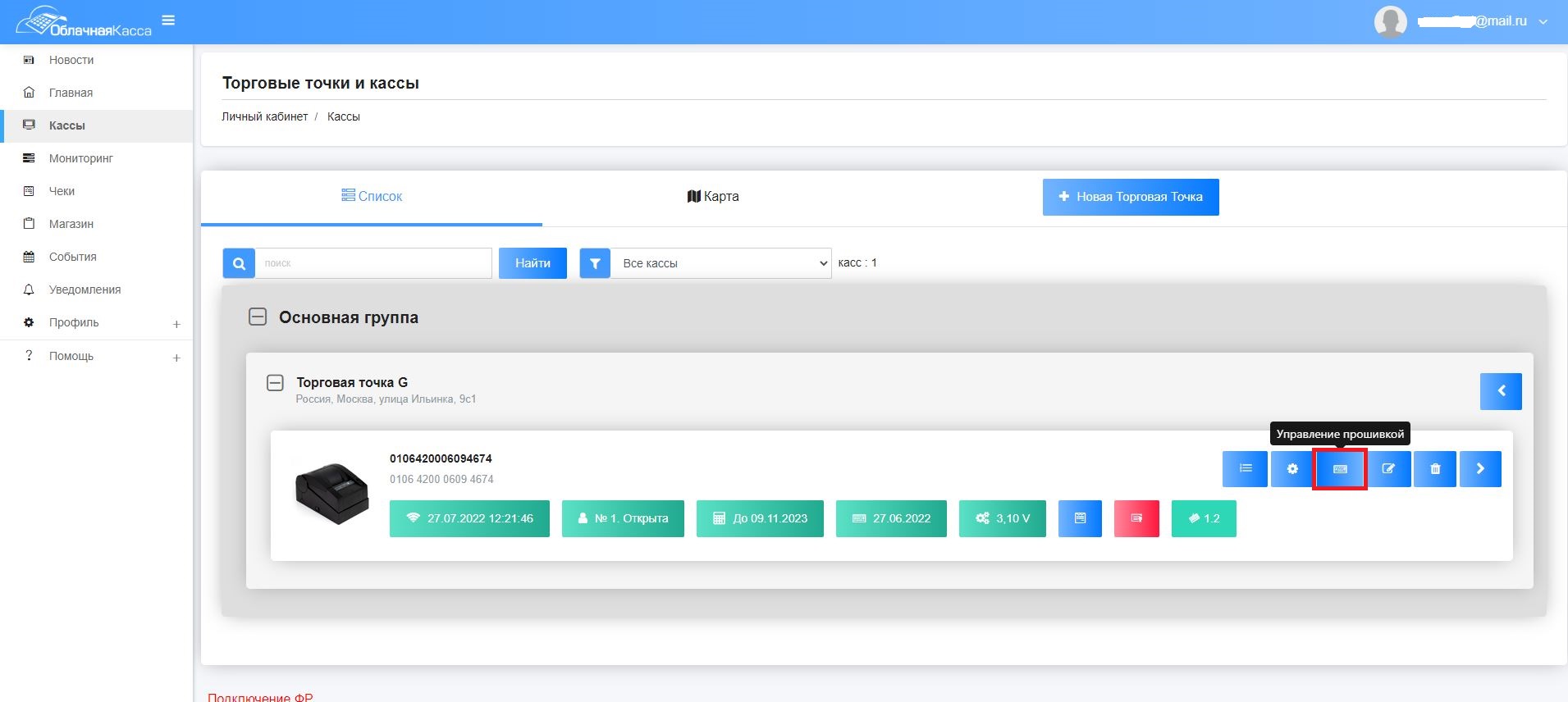Edit the cash register with pencil icon
This screenshot has height=702, width=1568.
pyautogui.click(x=1388, y=469)
